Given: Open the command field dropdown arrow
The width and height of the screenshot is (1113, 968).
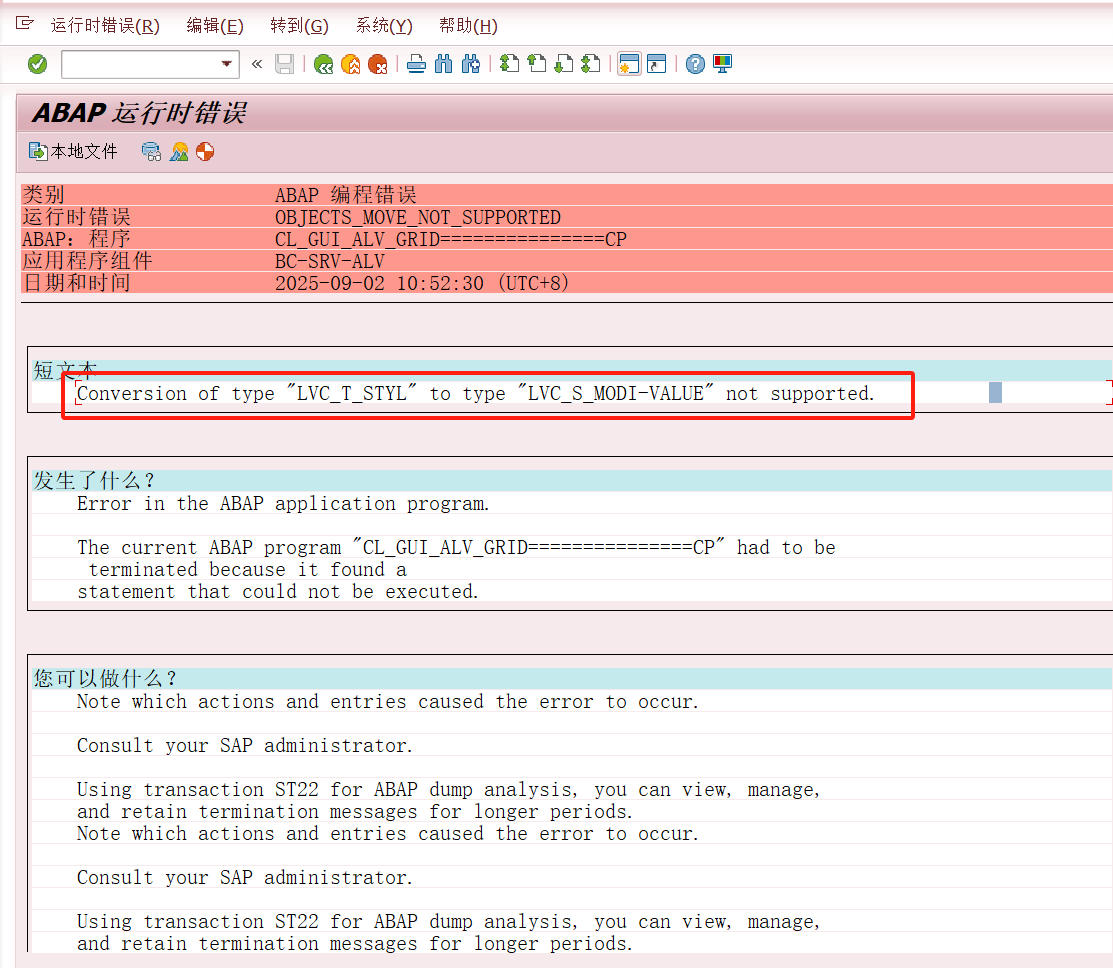Looking at the screenshot, I should click(226, 64).
